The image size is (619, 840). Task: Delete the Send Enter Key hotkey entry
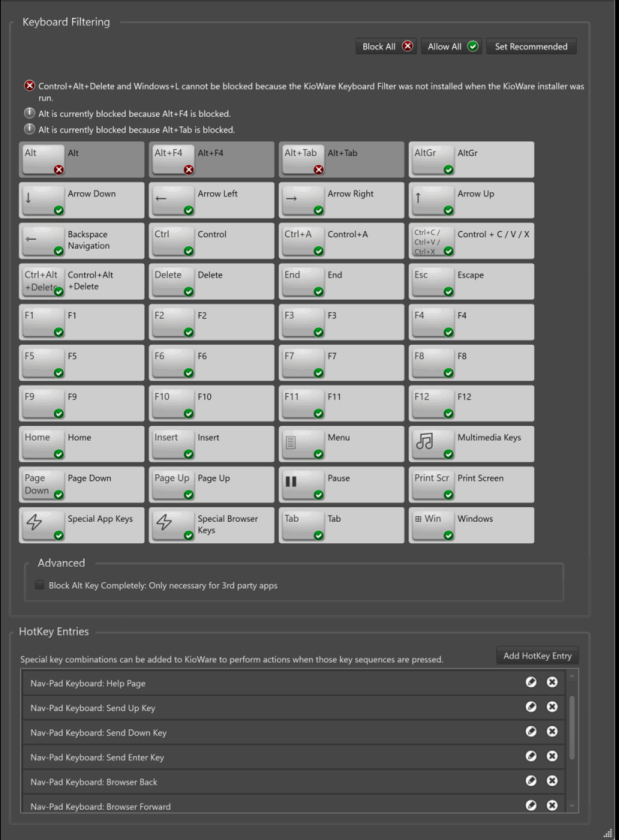(x=552, y=756)
